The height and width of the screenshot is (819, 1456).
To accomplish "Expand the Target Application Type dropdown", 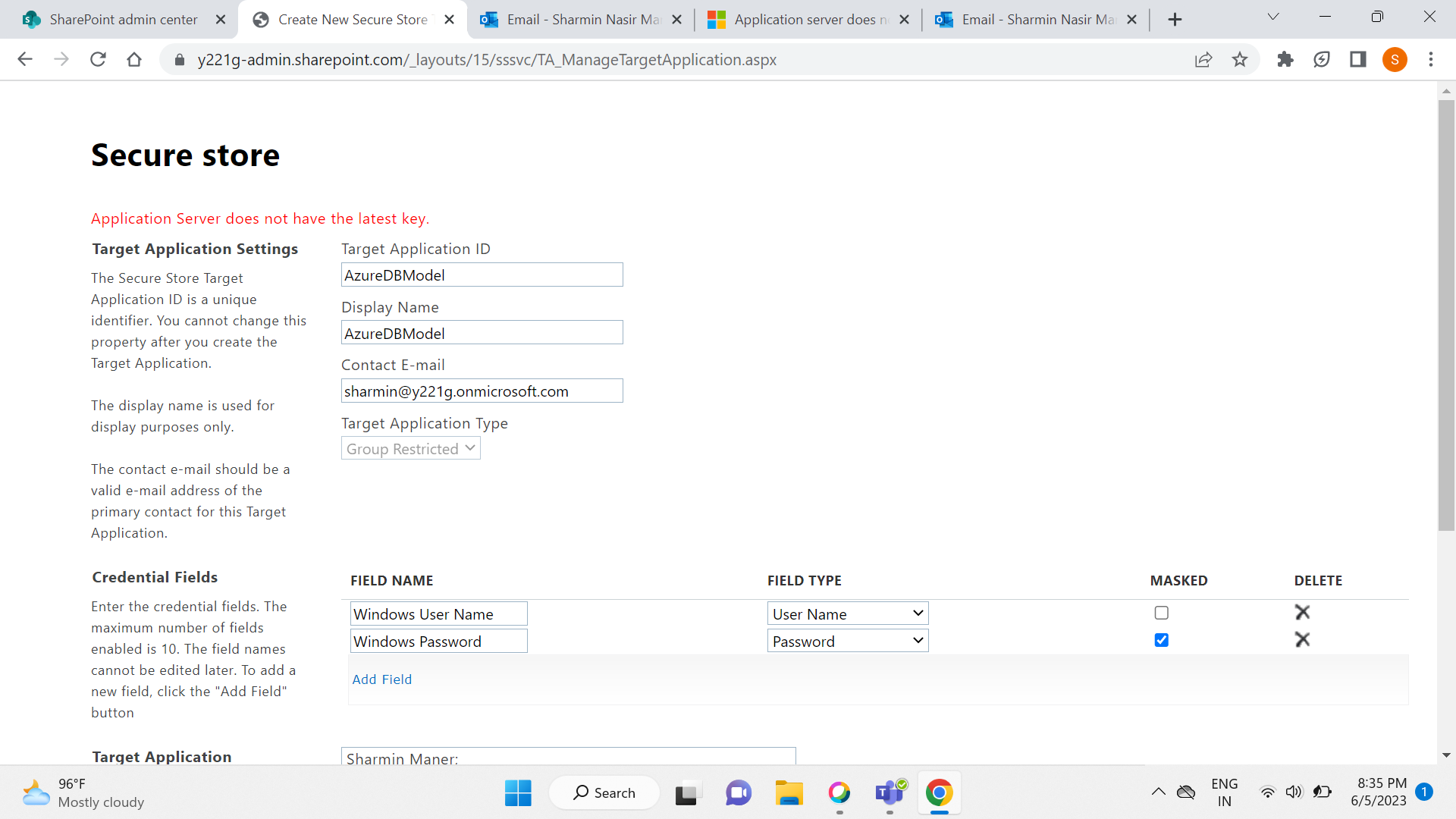I will coord(410,449).
